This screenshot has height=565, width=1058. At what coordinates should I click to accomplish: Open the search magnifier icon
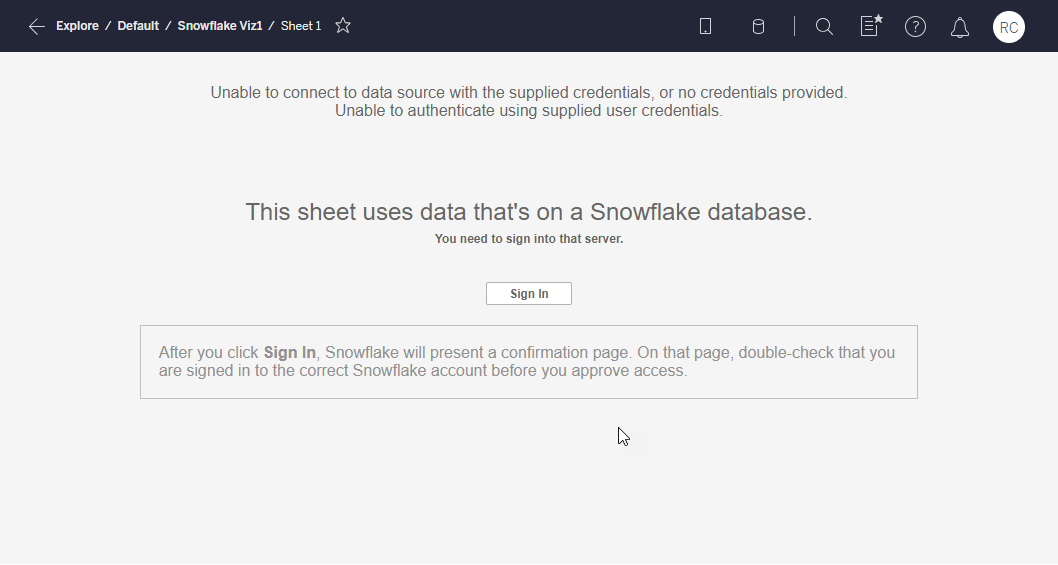coord(824,26)
